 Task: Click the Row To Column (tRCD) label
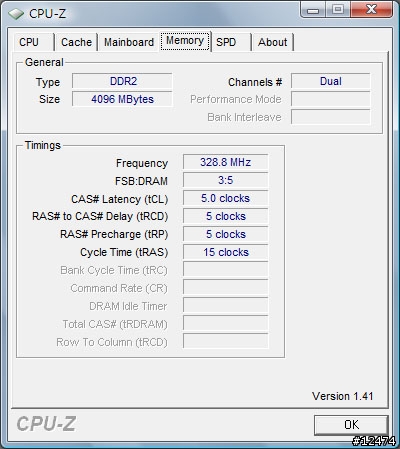pyautogui.click(x=112, y=343)
